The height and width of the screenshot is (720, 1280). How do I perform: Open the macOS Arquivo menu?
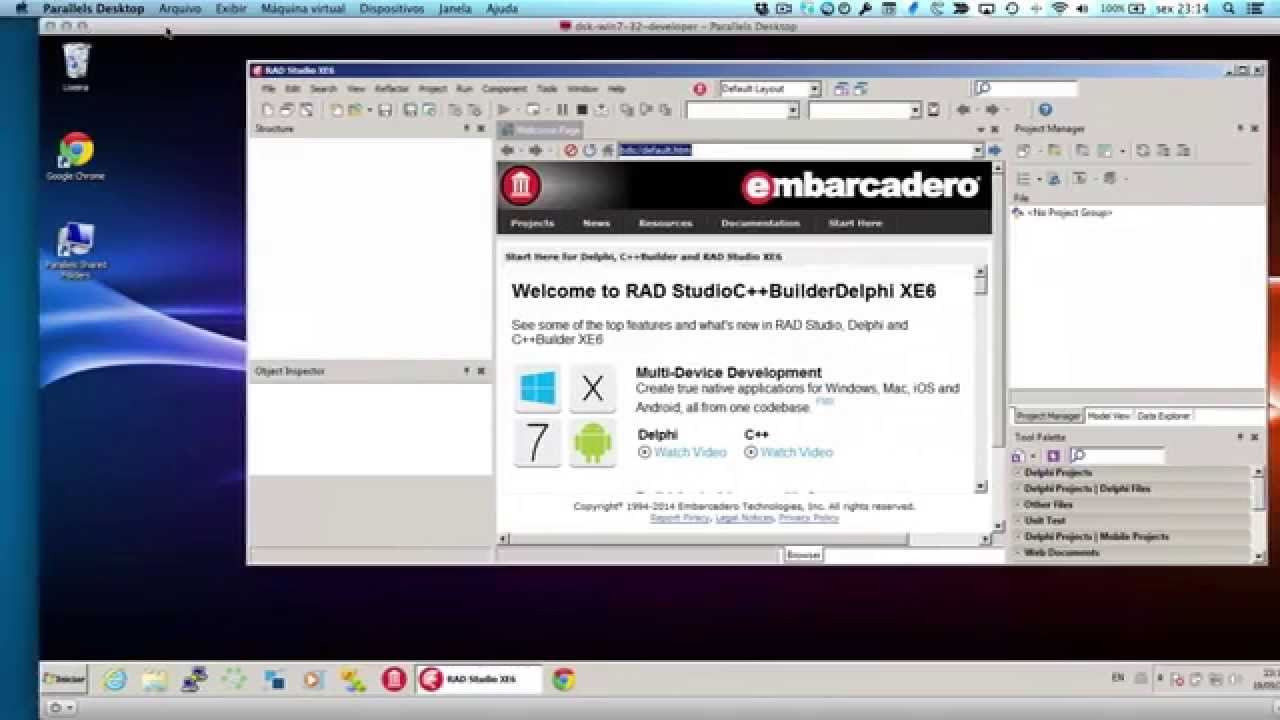coord(180,8)
